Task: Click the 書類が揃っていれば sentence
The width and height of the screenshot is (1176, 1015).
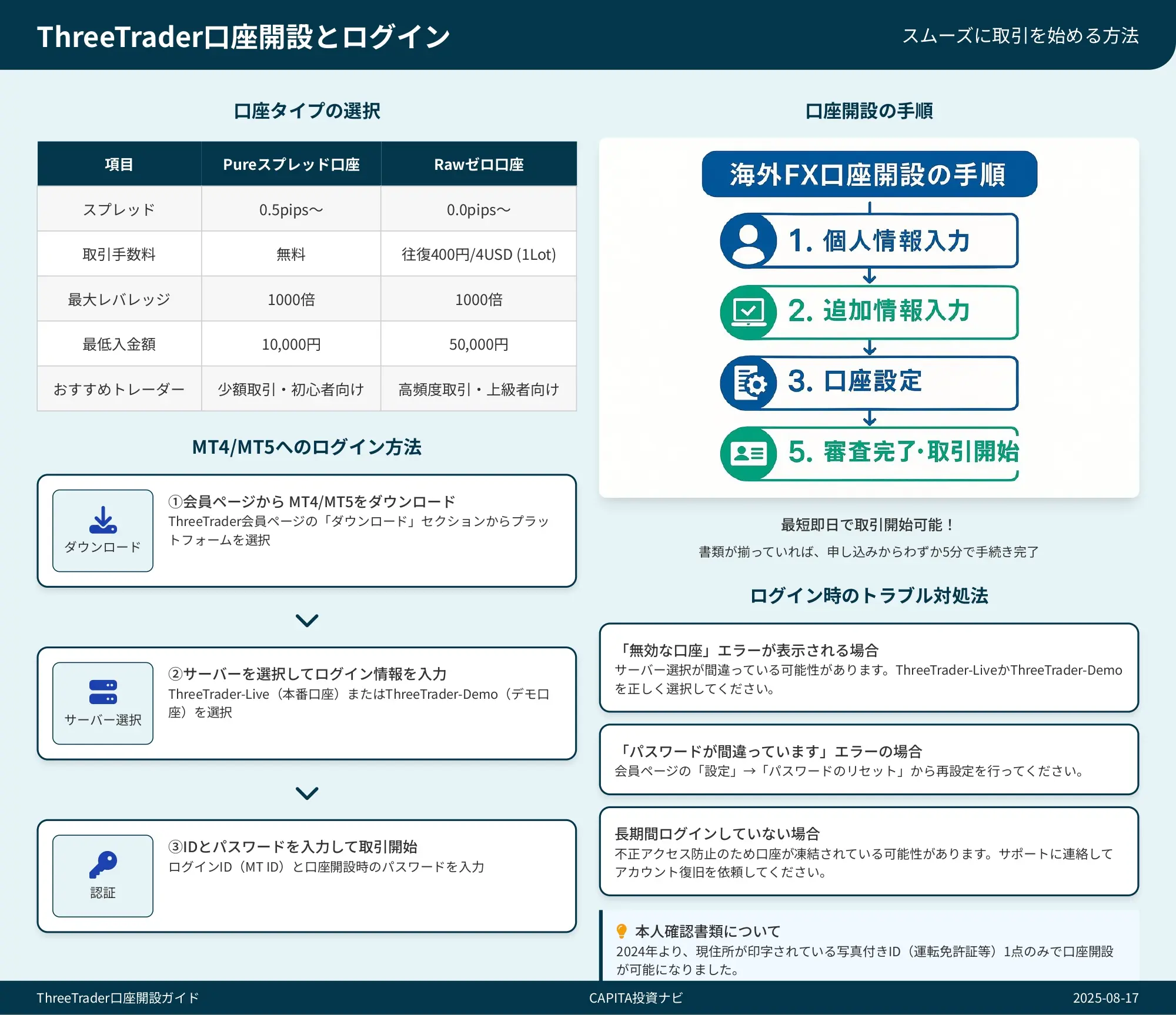Action: click(869, 552)
